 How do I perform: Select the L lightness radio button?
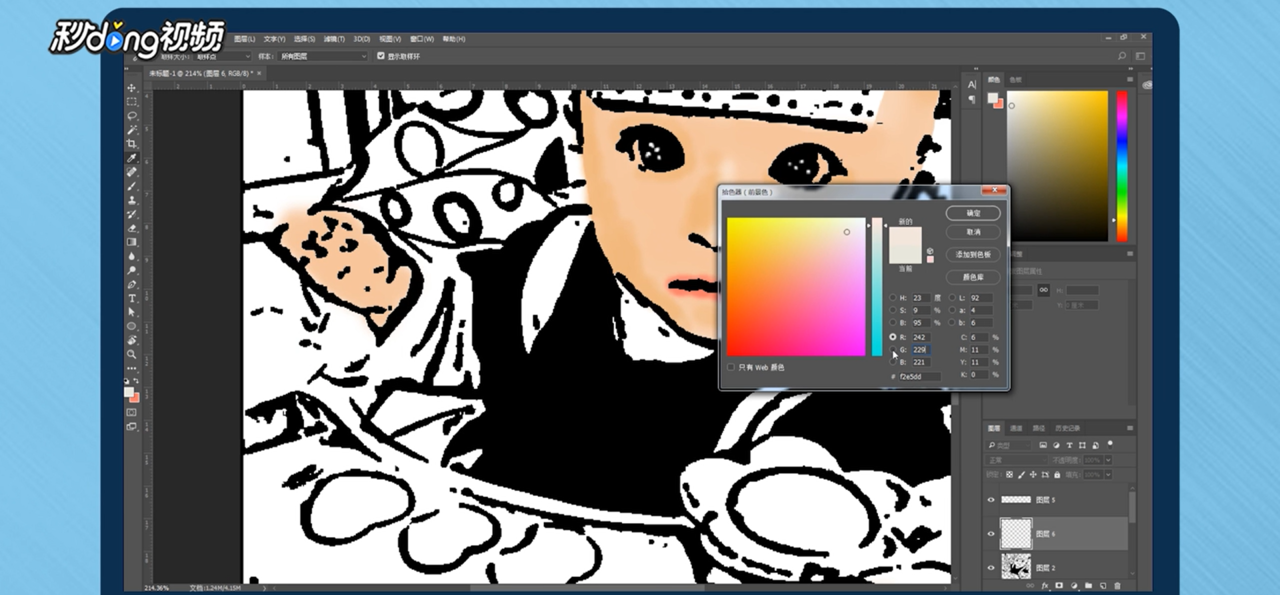pos(951,297)
